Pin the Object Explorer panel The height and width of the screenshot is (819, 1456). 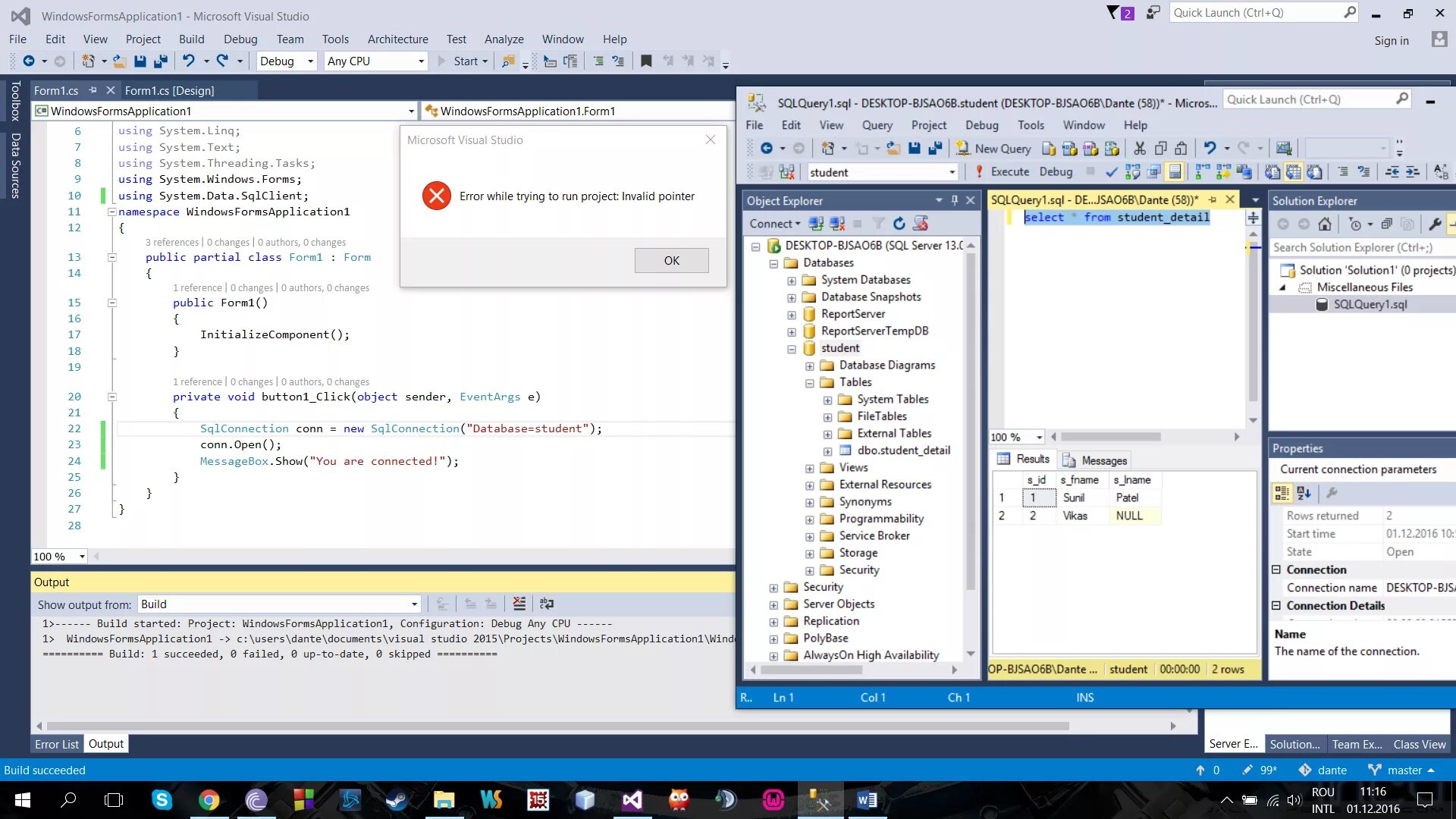[954, 200]
